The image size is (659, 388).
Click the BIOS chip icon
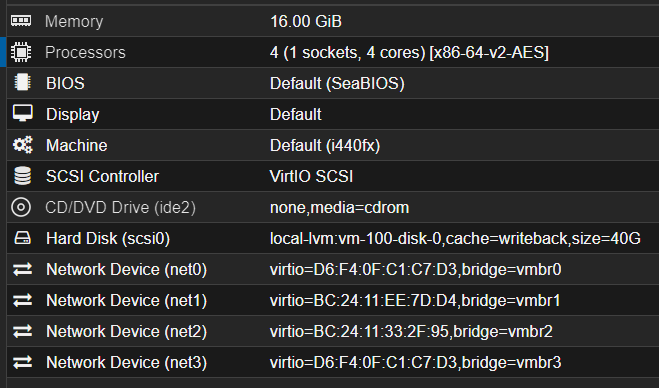point(22,83)
